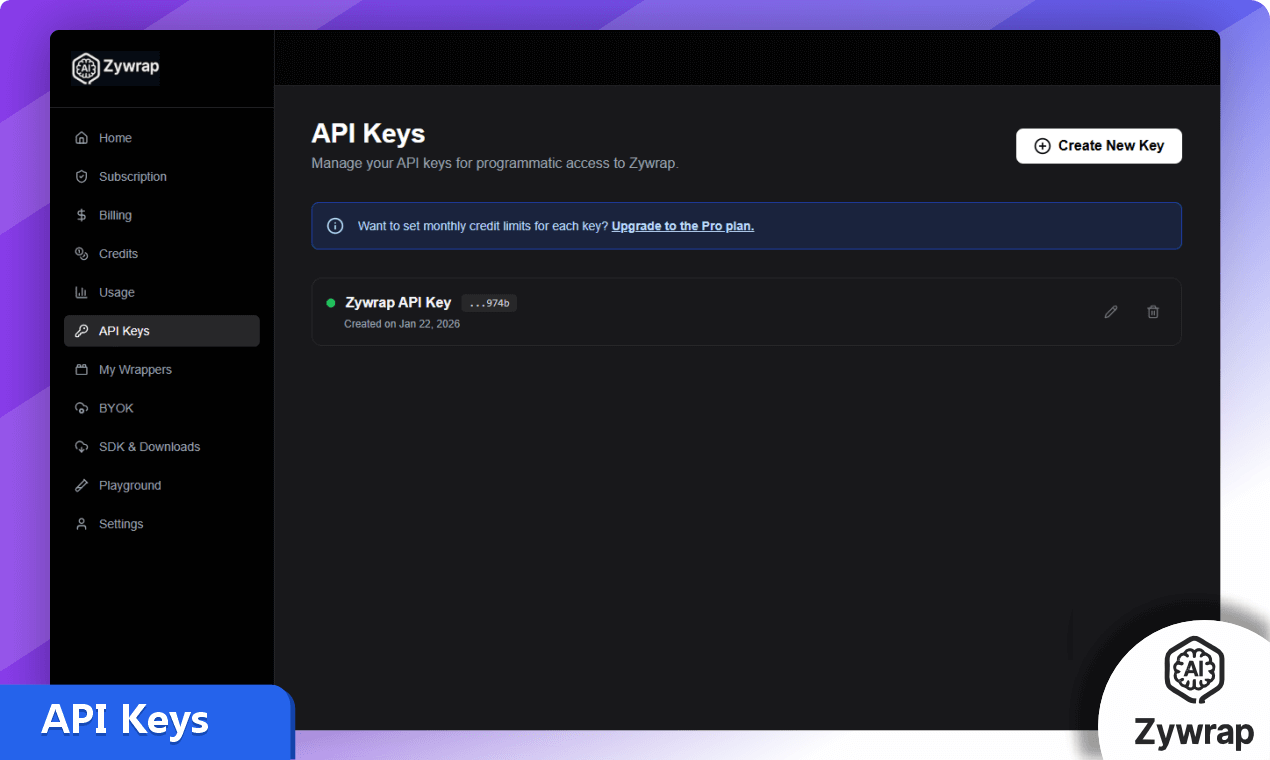Go to the Subscription page
This screenshot has height=760, width=1270.
pyautogui.click(x=162, y=177)
